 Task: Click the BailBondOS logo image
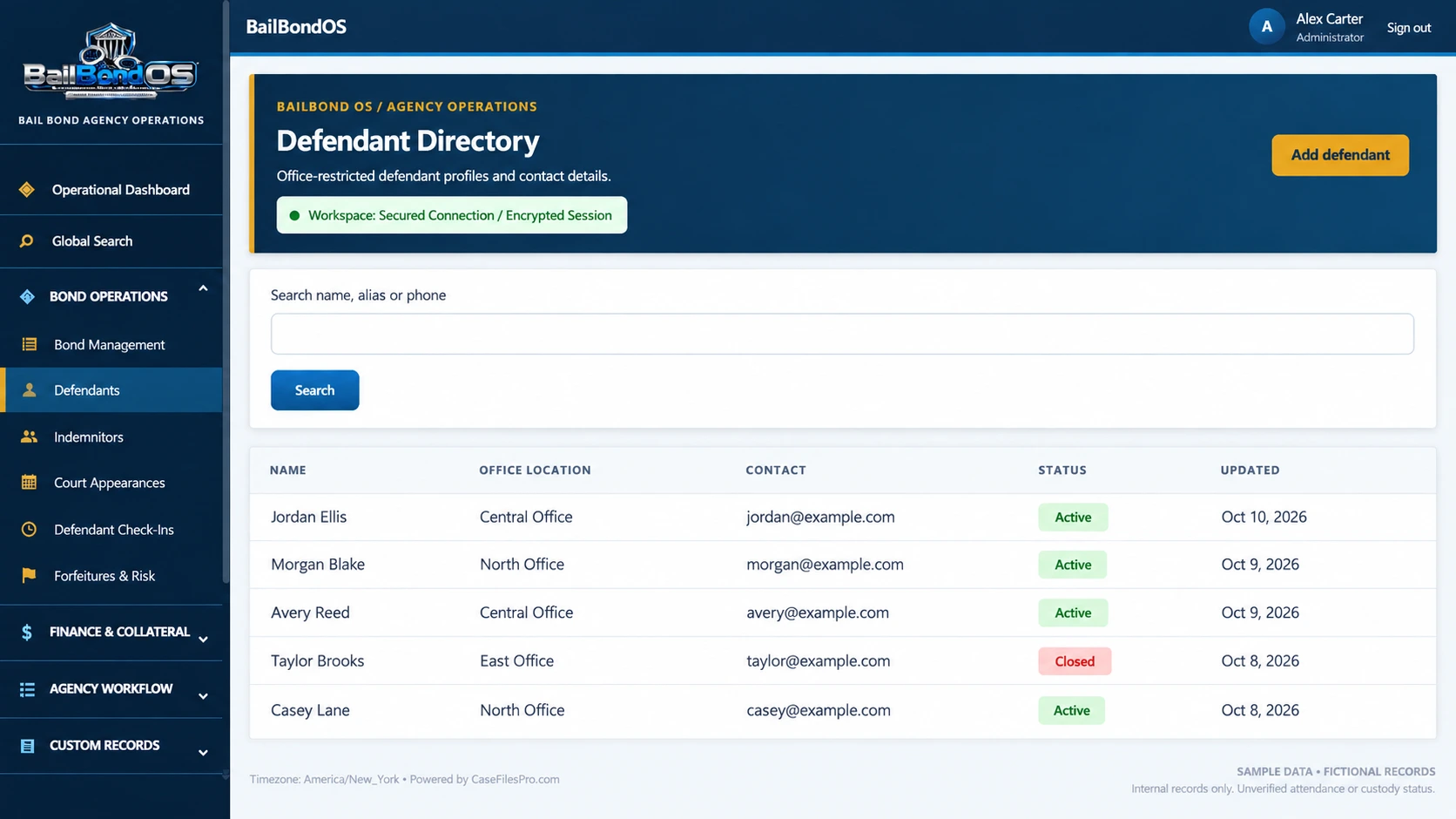click(111, 61)
